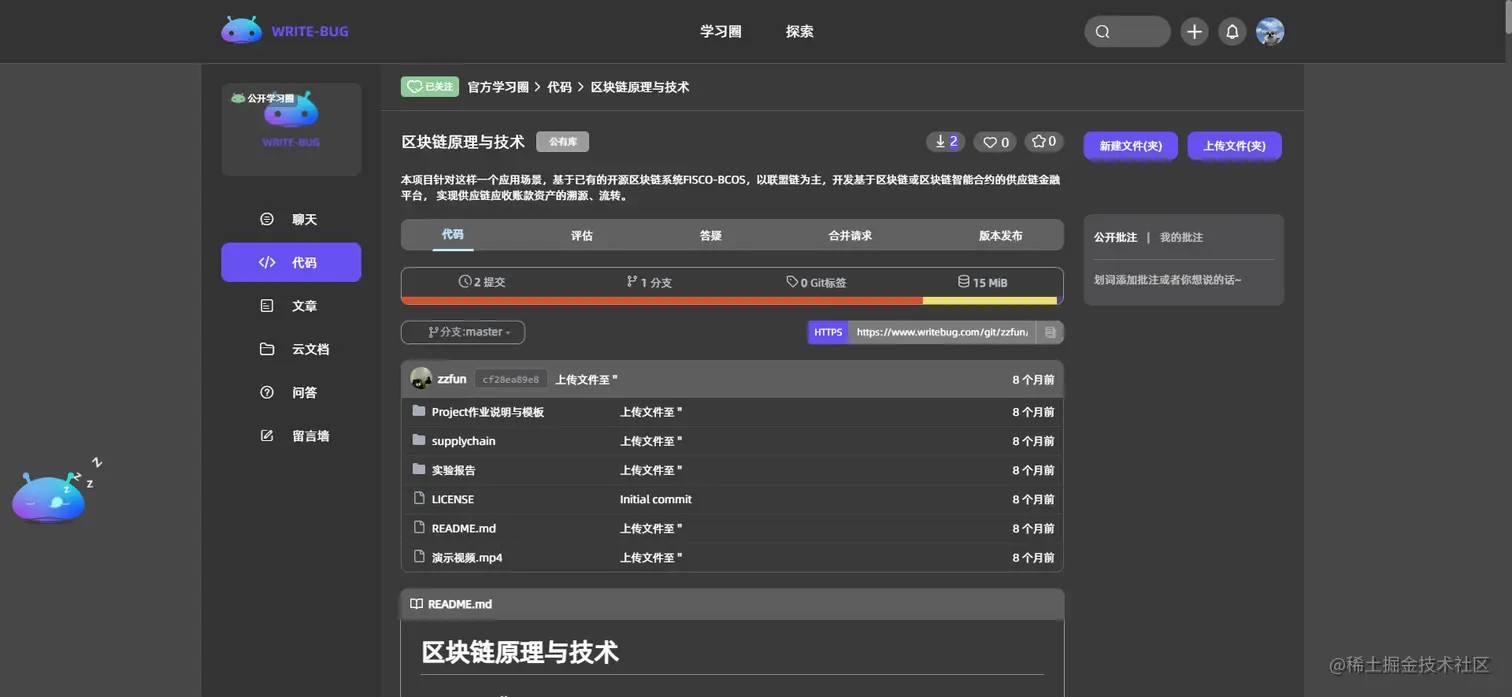Image resolution: width=1512 pixels, height=697 pixels.
Task: Click the chat bubble icon beside 聊天
Action: click(267, 219)
